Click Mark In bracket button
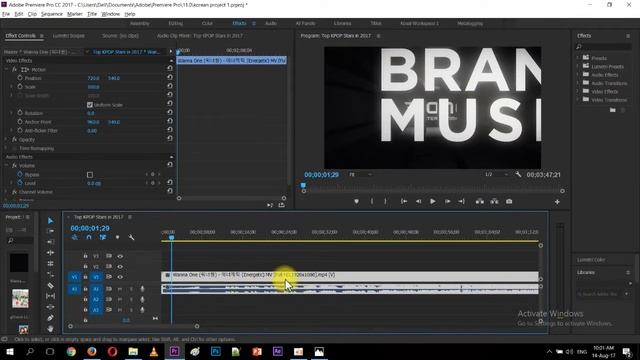 click(x=372, y=202)
